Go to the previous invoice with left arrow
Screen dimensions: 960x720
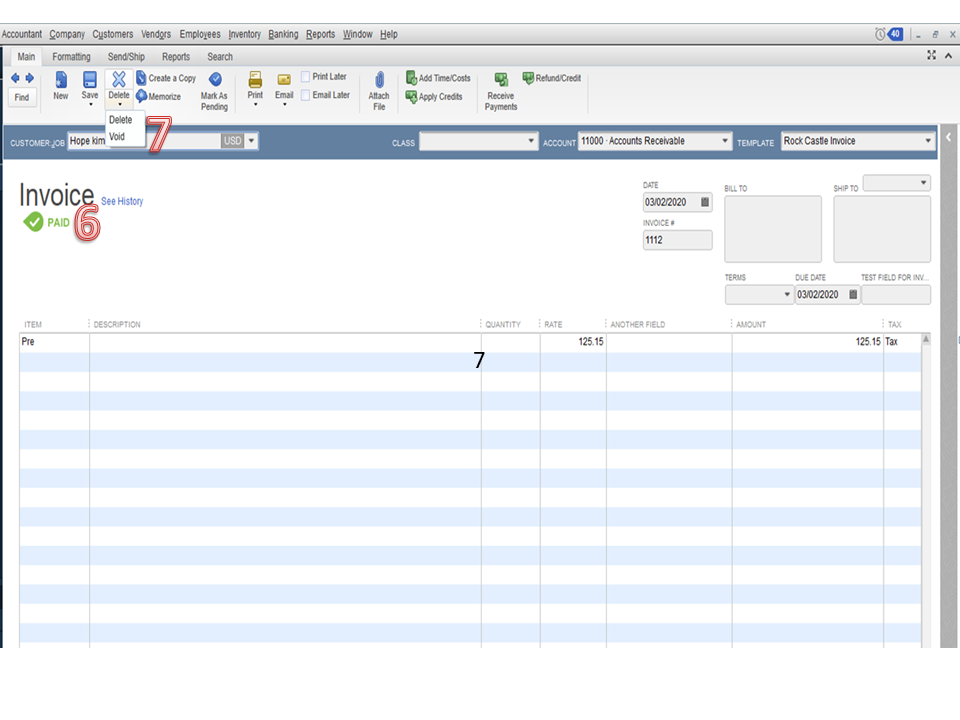click(x=15, y=78)
